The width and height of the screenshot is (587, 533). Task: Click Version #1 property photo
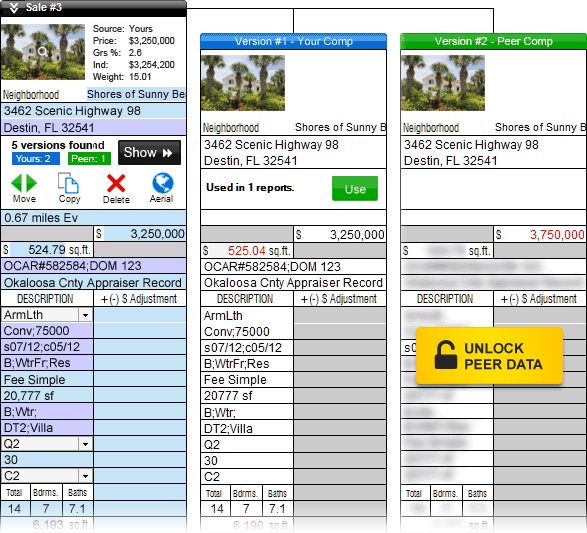click(x=243, y=83)
